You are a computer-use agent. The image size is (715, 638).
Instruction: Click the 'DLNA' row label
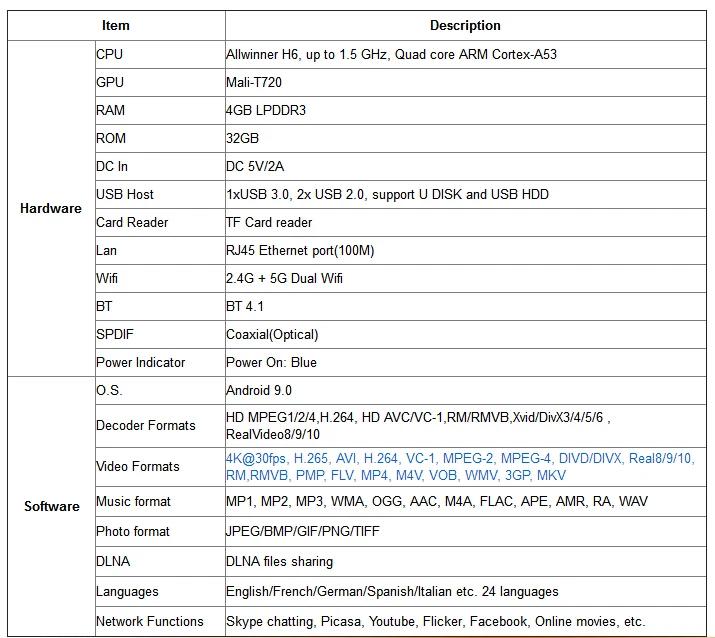[x=113, y=561]
